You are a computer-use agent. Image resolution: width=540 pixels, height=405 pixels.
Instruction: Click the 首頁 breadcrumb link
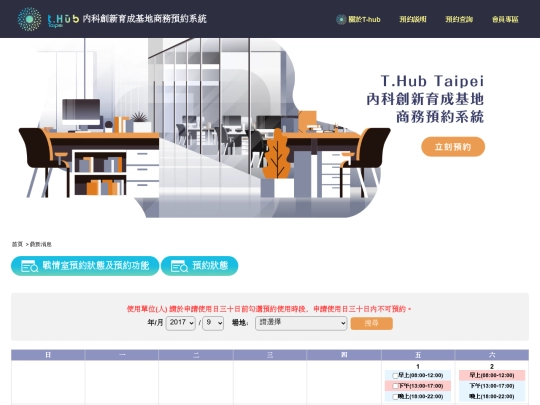coord(17,244)
